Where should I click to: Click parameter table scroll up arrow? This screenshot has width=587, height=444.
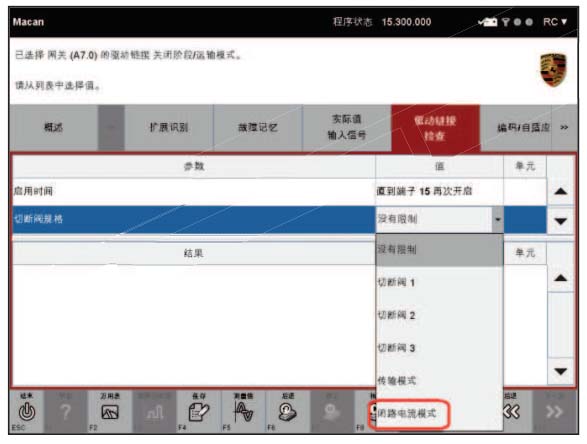pyautogui.click(x=560, y=191)
